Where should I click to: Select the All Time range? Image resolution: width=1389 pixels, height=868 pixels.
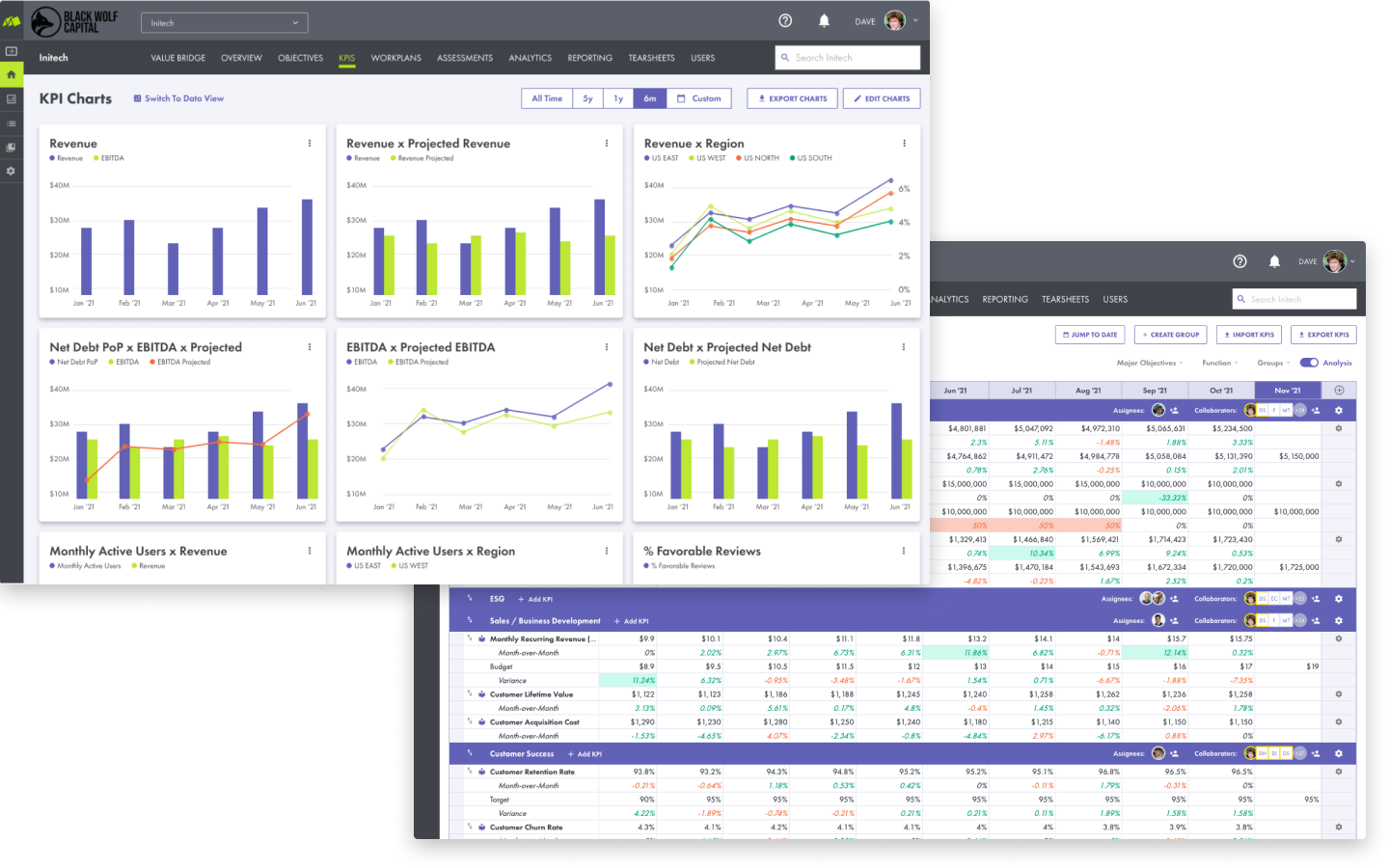click(547, 98)
